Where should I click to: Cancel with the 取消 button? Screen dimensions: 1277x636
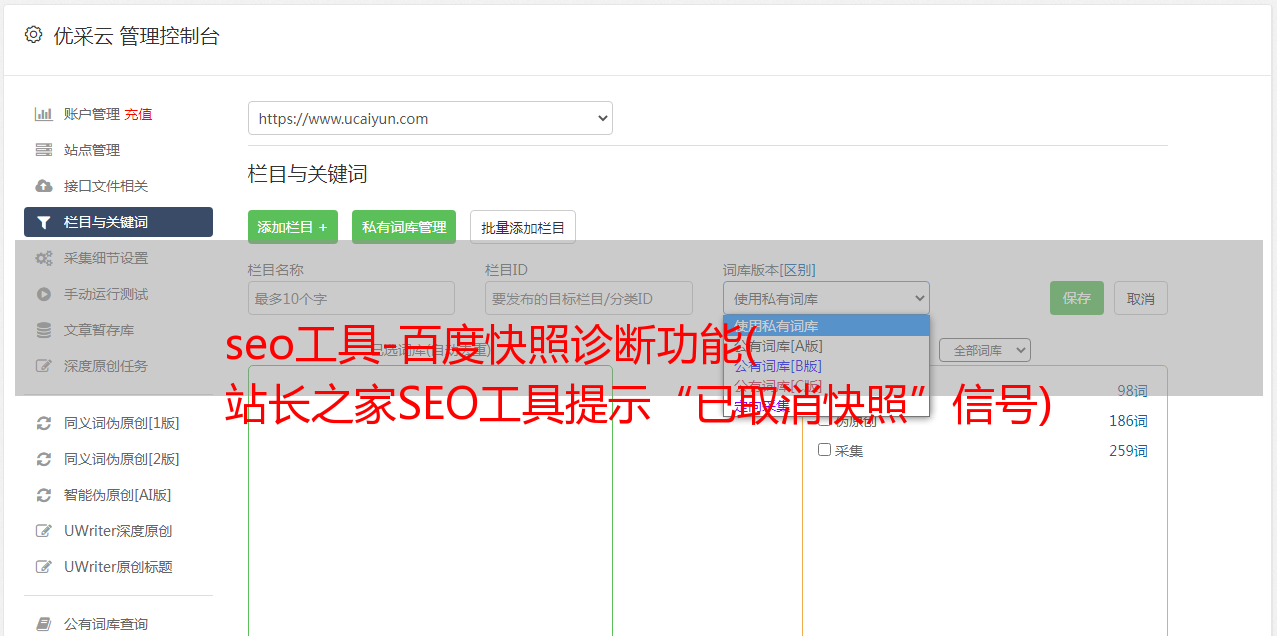click(x=1141, y=298)
